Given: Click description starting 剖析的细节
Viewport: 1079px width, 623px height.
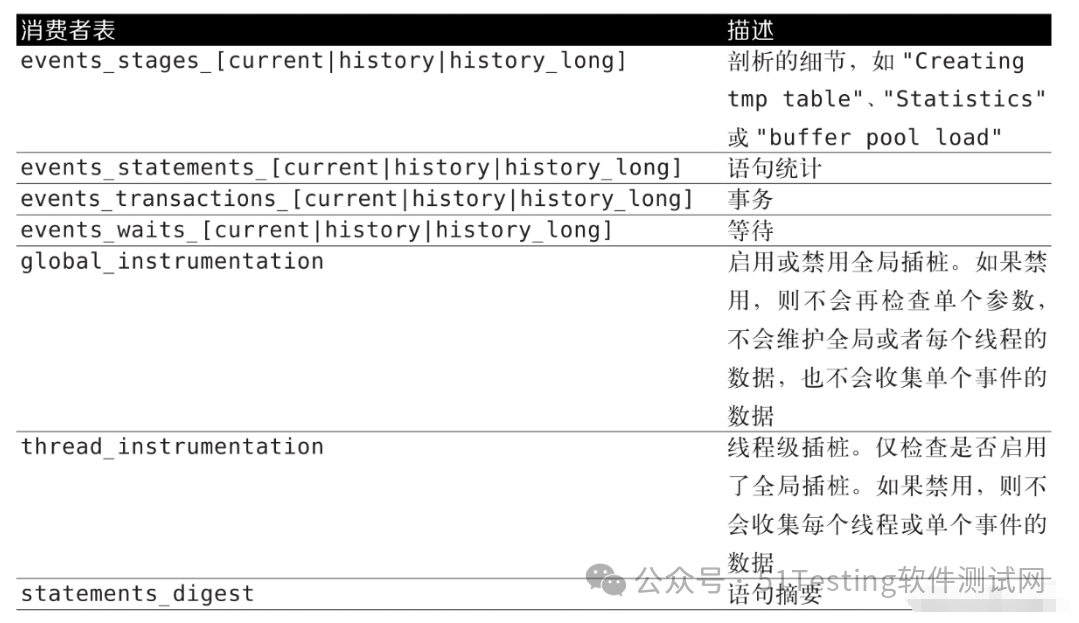Looking at the screenshot, I should [x=887, y=99].
